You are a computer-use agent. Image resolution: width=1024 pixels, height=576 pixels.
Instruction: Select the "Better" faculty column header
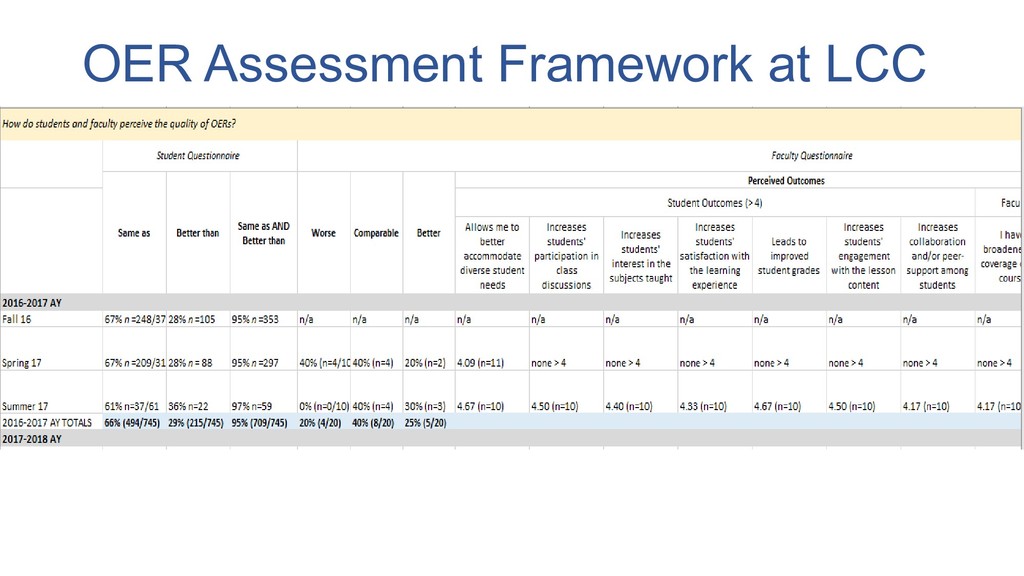(428, 233)
